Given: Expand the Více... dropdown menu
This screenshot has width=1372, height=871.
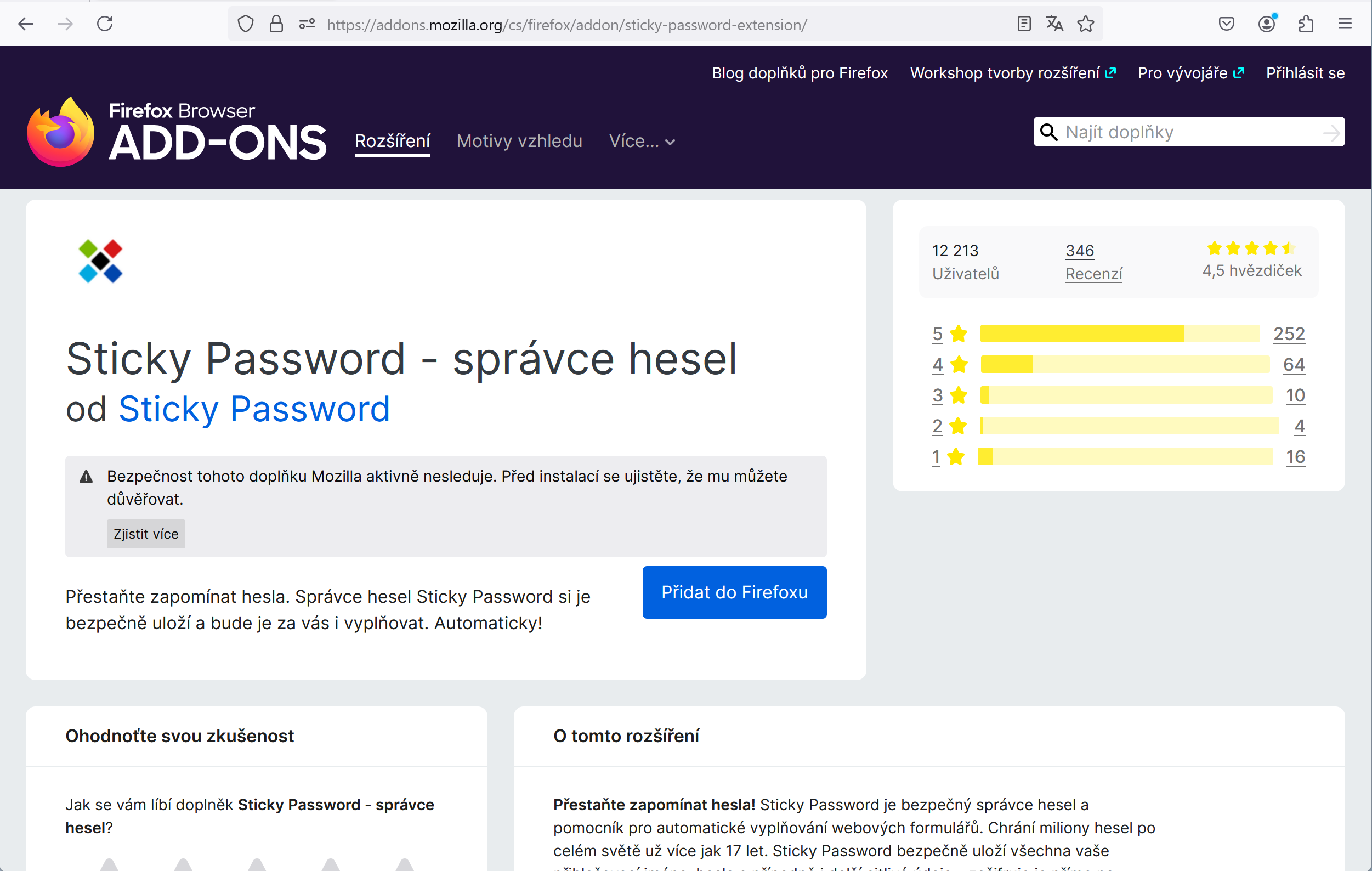Looking at the screenshot, I should pyautogui.click(x=642, y=141).
